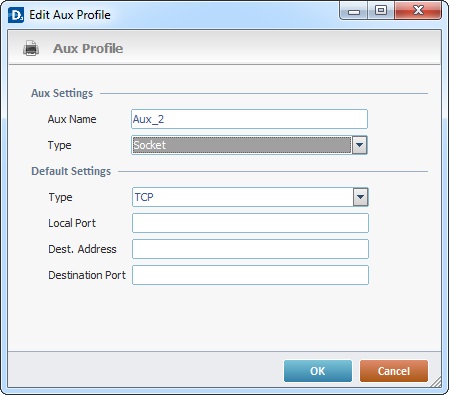Focus the Aux Name text field
The height and width of the screenshot is (395, 449).
(x=249, y=119)
